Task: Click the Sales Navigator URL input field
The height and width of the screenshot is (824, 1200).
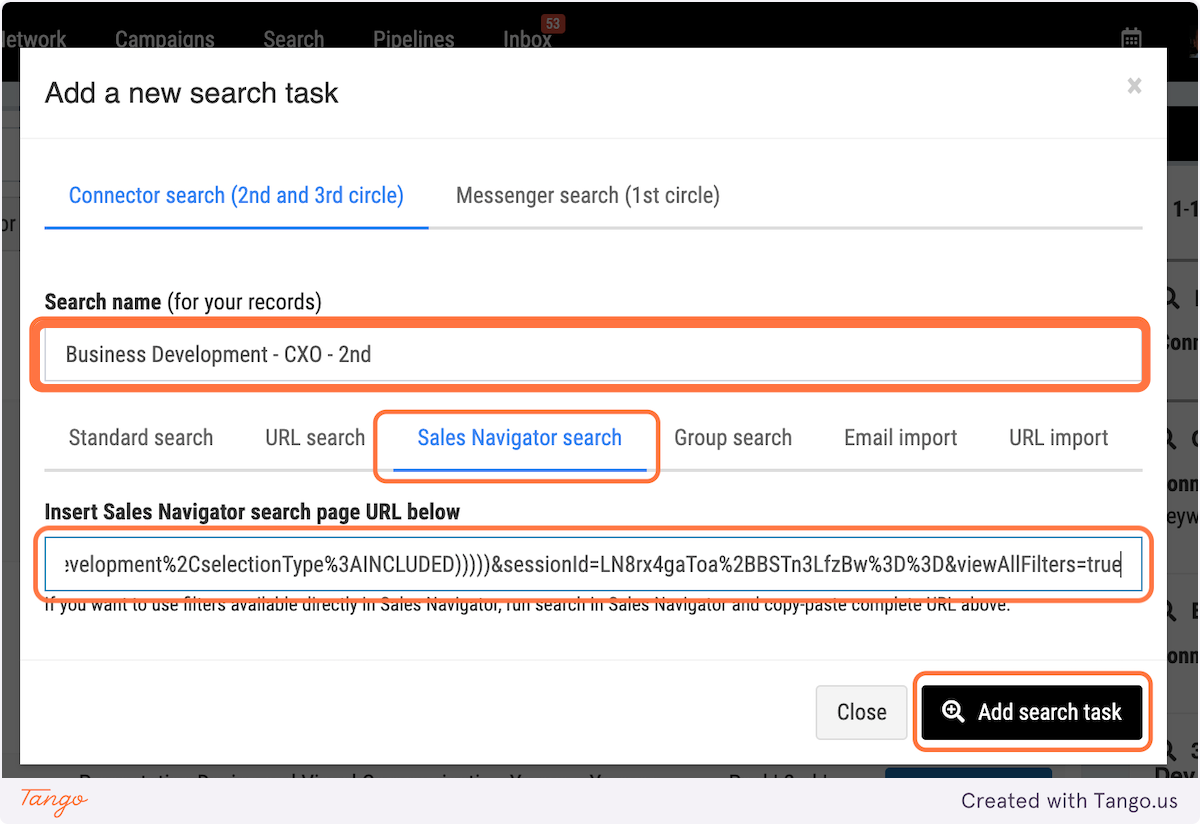Action: [594, 565]
